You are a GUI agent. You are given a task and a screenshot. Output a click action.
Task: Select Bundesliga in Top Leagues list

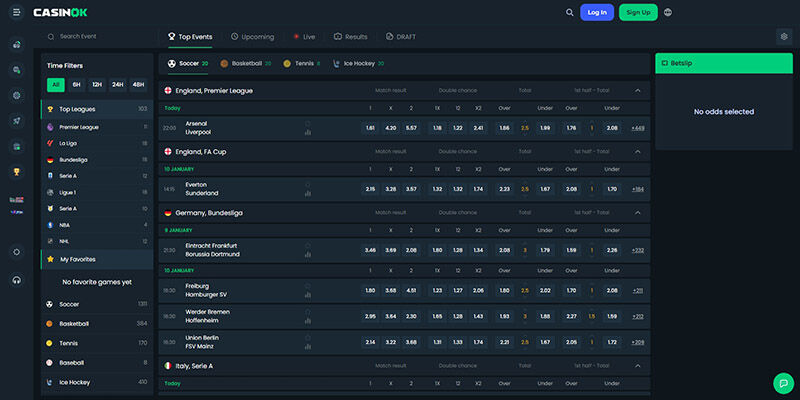[97, 160]
